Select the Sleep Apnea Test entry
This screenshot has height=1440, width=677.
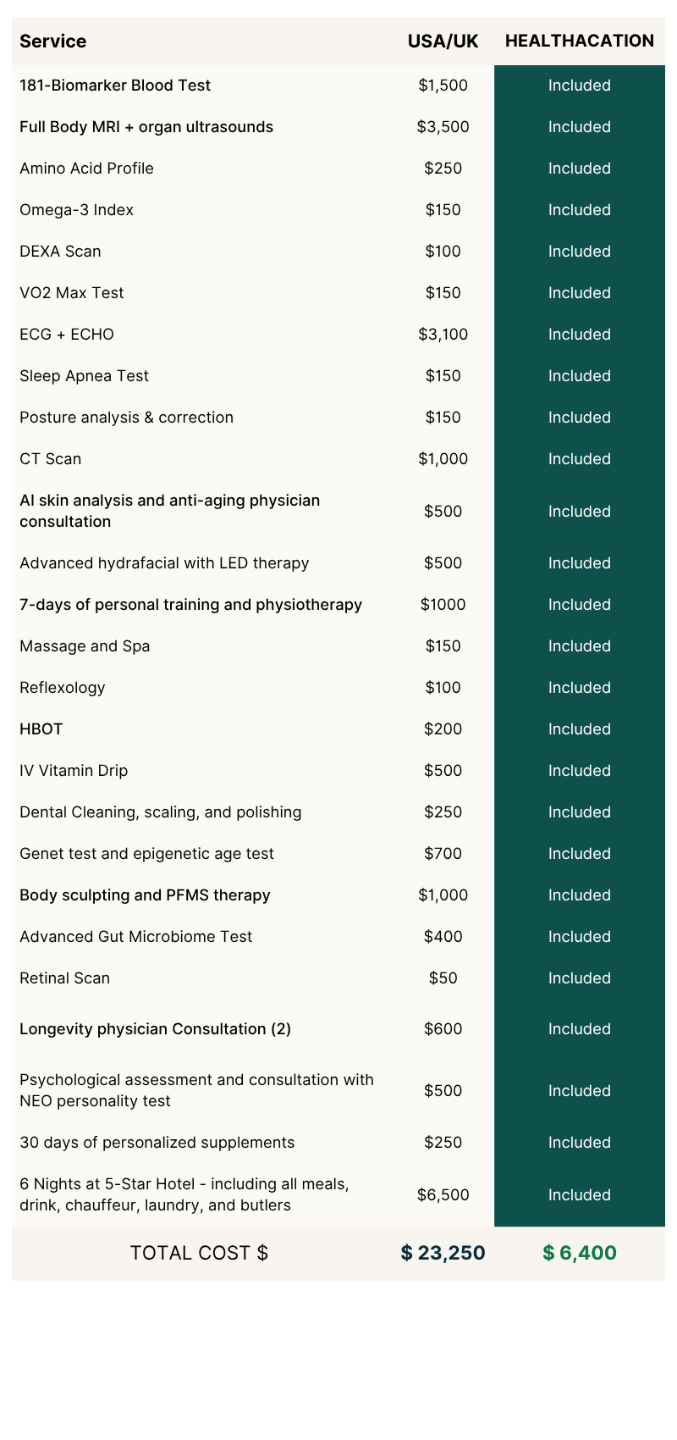tap(84, 376)
